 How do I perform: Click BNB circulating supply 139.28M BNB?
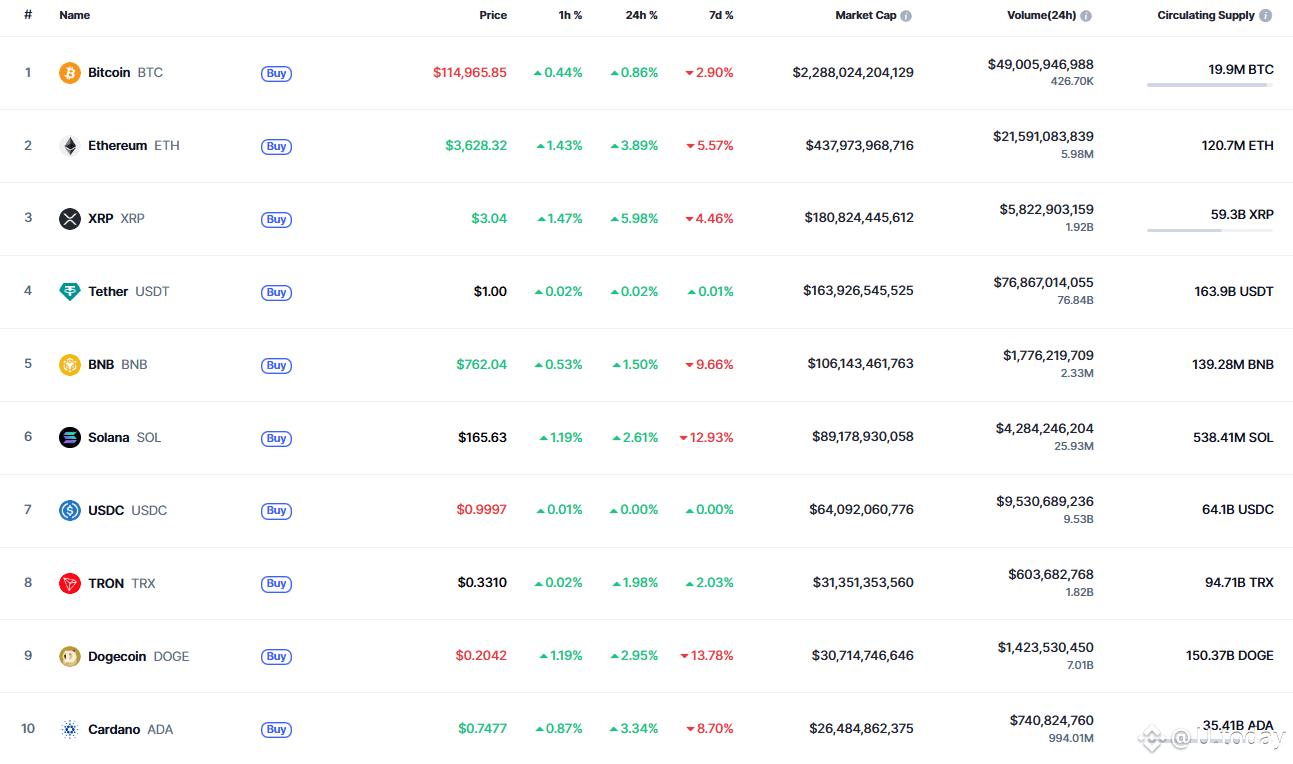1233,365
